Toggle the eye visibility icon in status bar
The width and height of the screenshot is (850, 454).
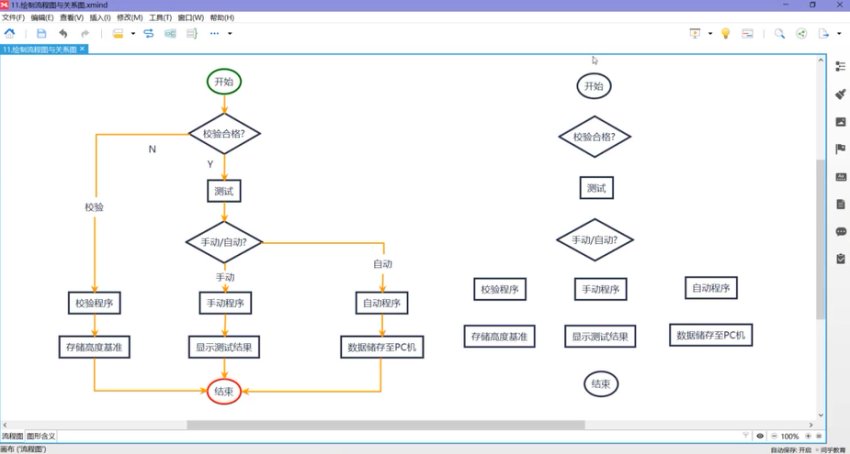tap(760, 436)
